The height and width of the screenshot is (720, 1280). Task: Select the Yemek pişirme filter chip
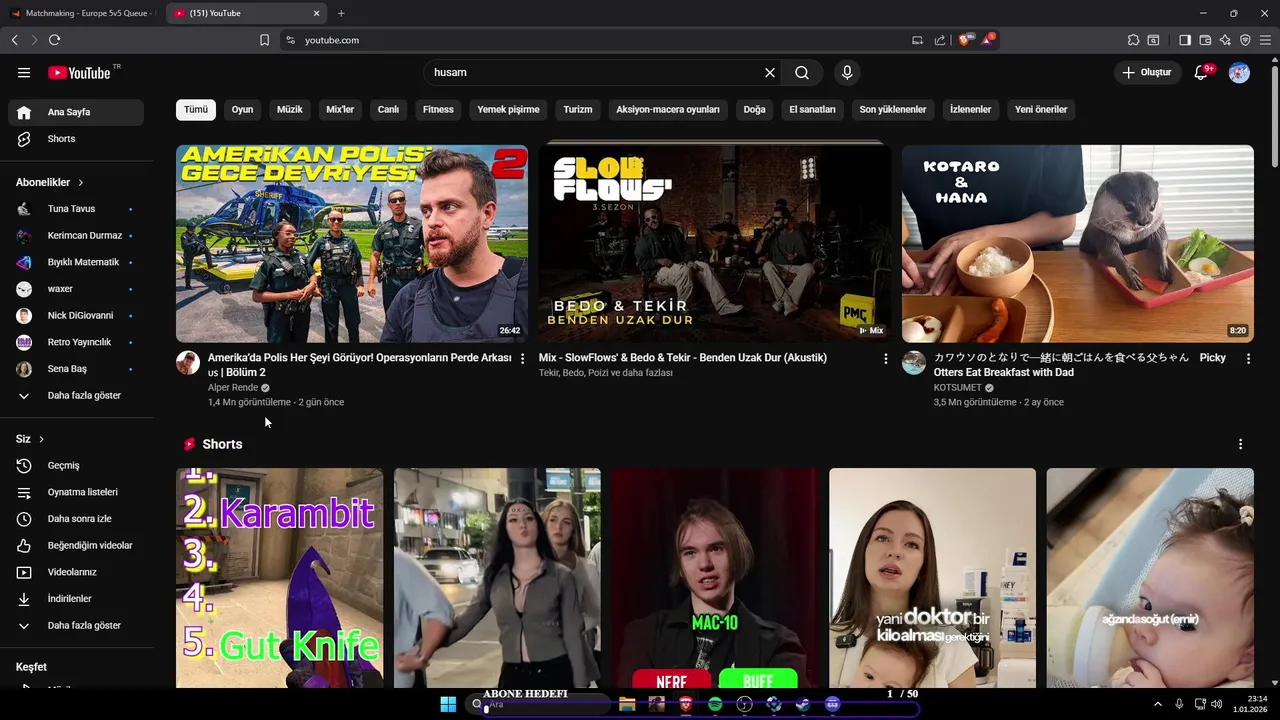508,109
